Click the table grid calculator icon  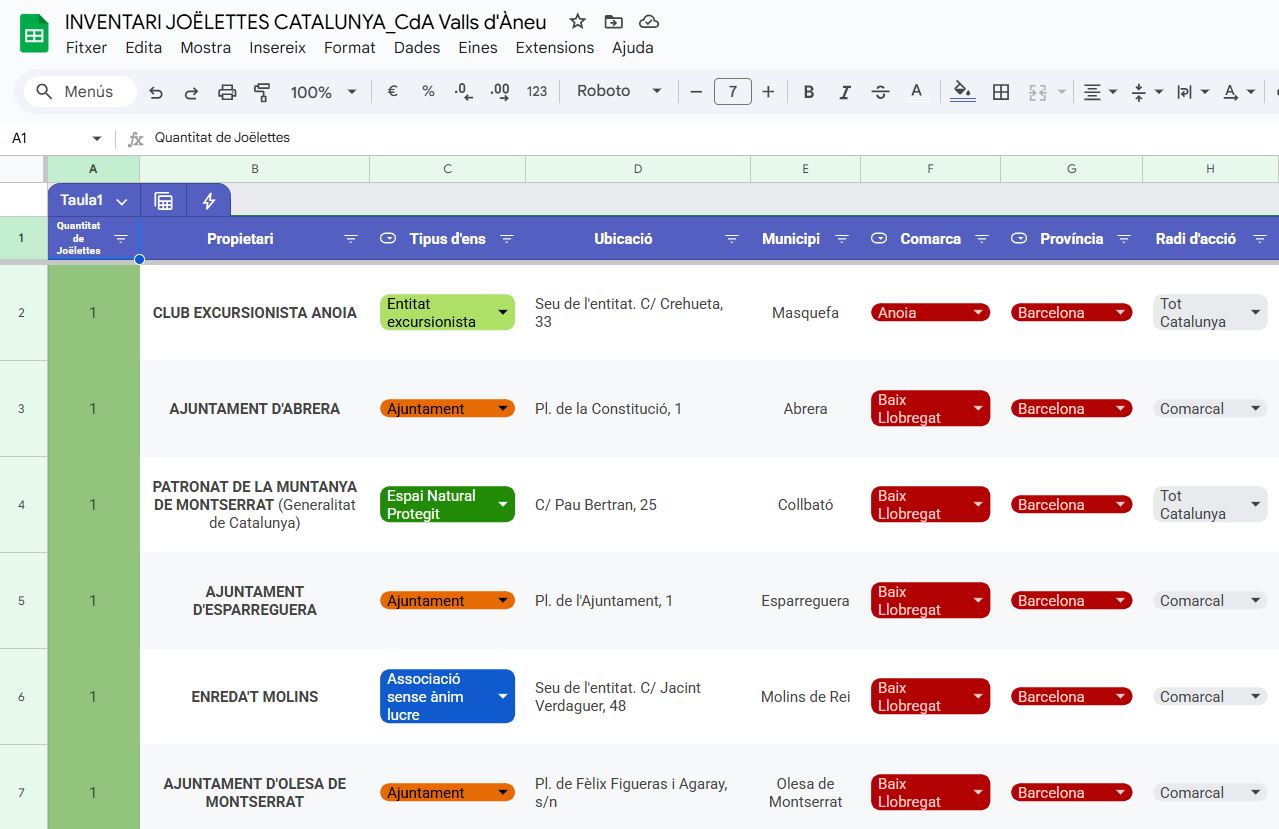point(164,201)
